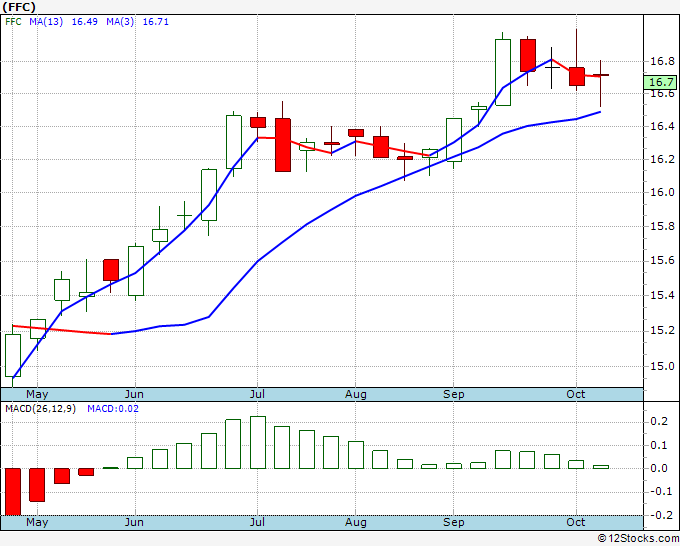
Task: Click the green 16.7 current price tag
Action: pos(660,82)
